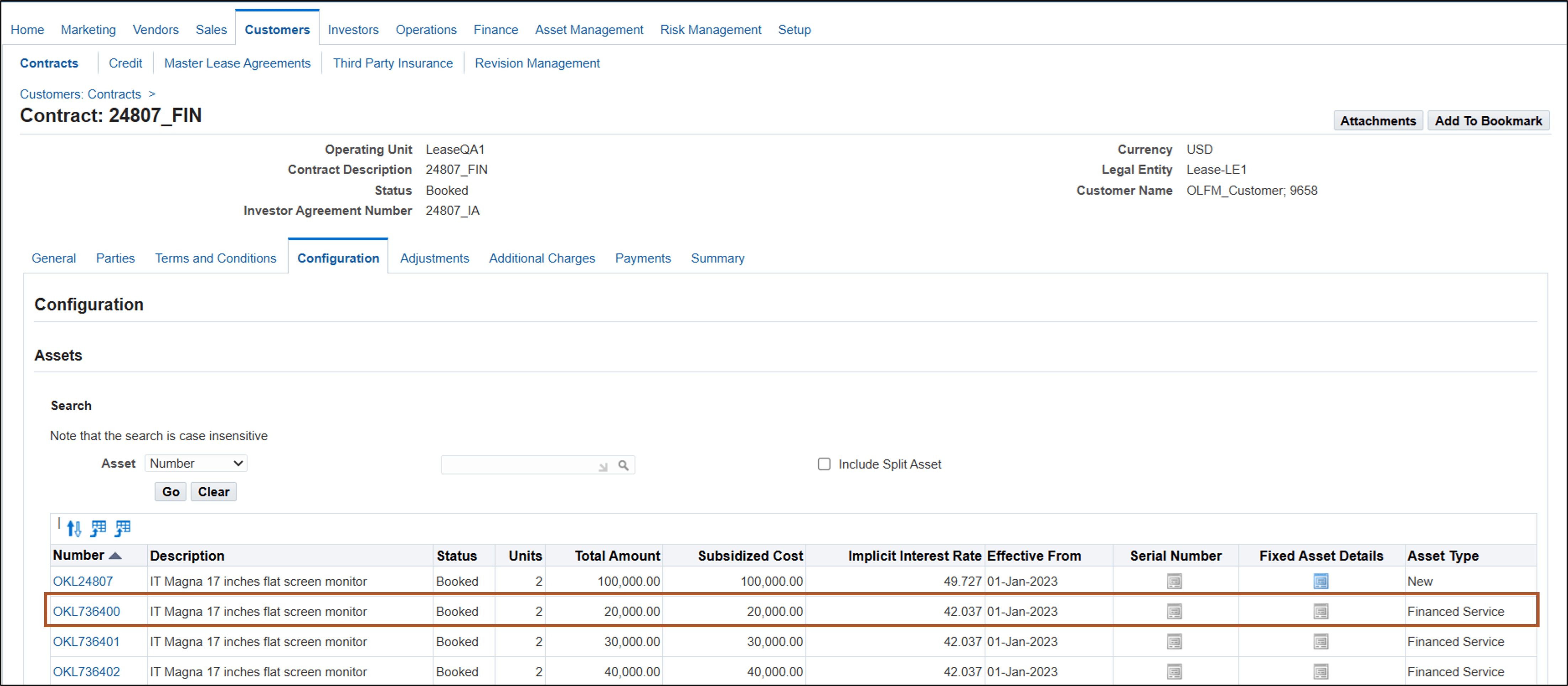View Serial Number details for asset OKL24807
Image resolution: width=1568 pixels, height=686 pixels.
tap(1174, 581)
